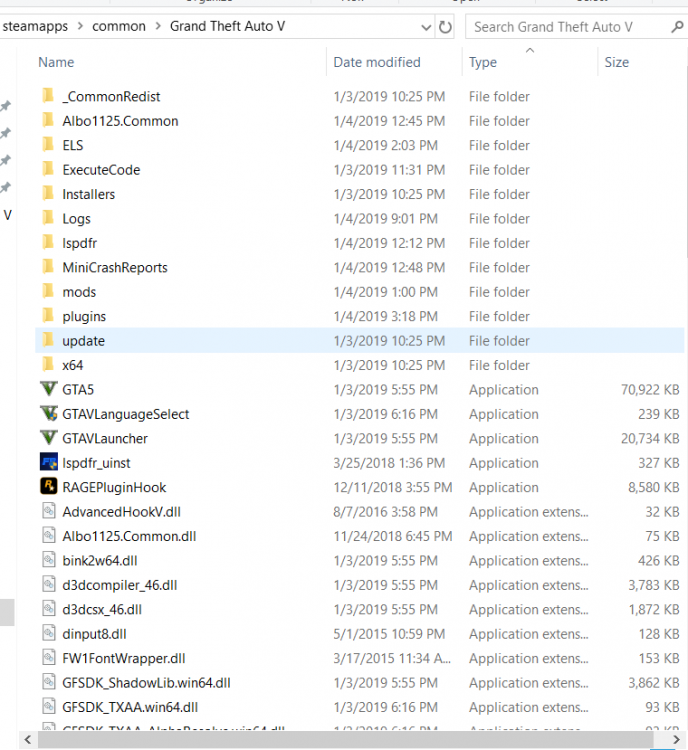Click the 11/24/2018 6:45 PM date

pyautogui.click(x=393, y=536)
